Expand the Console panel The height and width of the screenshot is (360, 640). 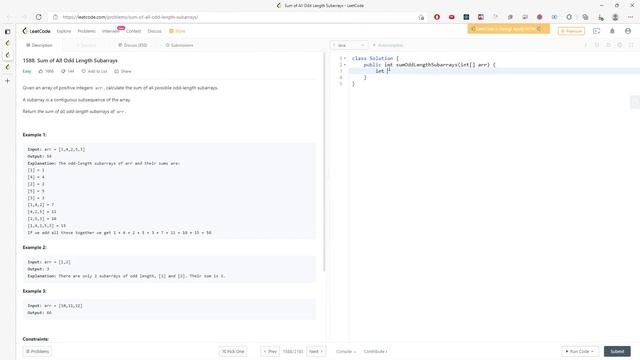pyautogui.click(x=346, y=351)
